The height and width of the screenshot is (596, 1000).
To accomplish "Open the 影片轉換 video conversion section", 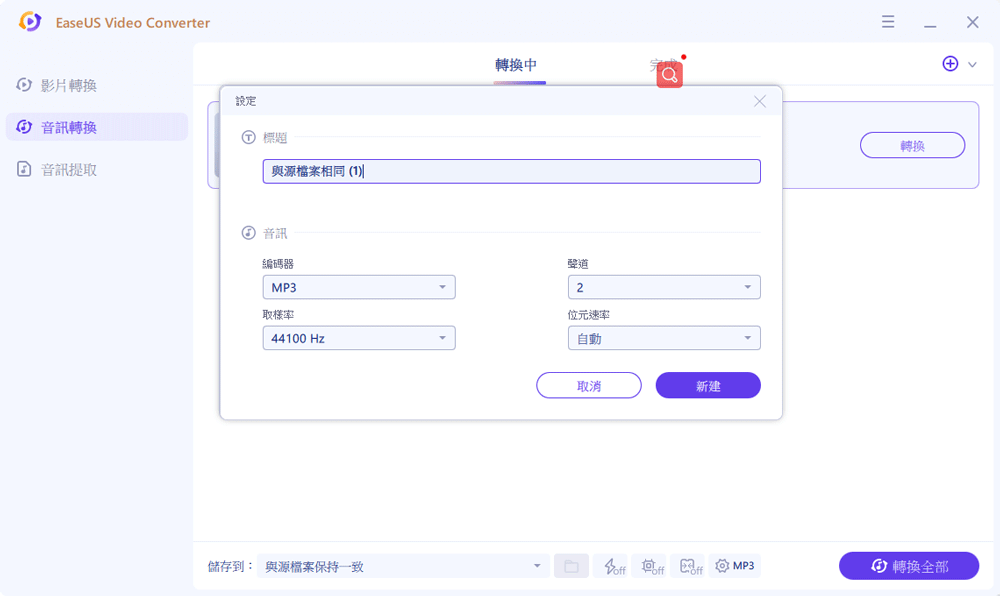I will pyautogui.click(x=68, y=86).
